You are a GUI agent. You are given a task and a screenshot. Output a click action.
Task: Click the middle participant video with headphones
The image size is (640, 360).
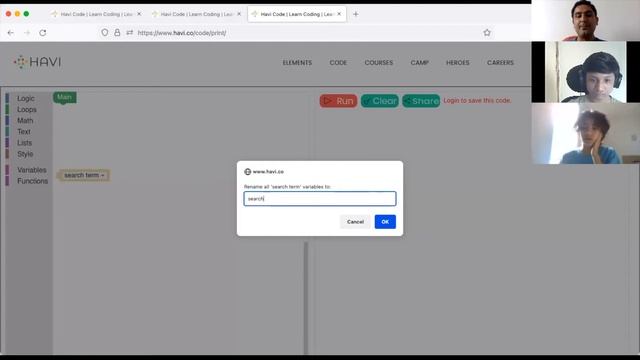coord(585,72)
